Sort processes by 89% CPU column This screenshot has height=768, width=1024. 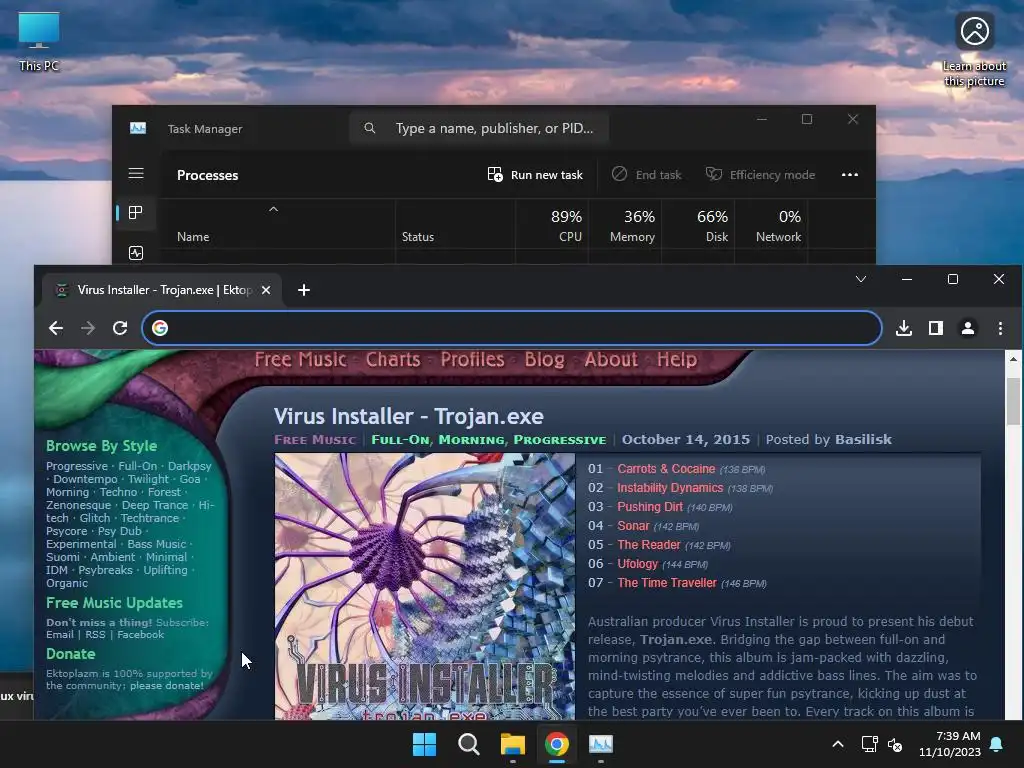552,225
